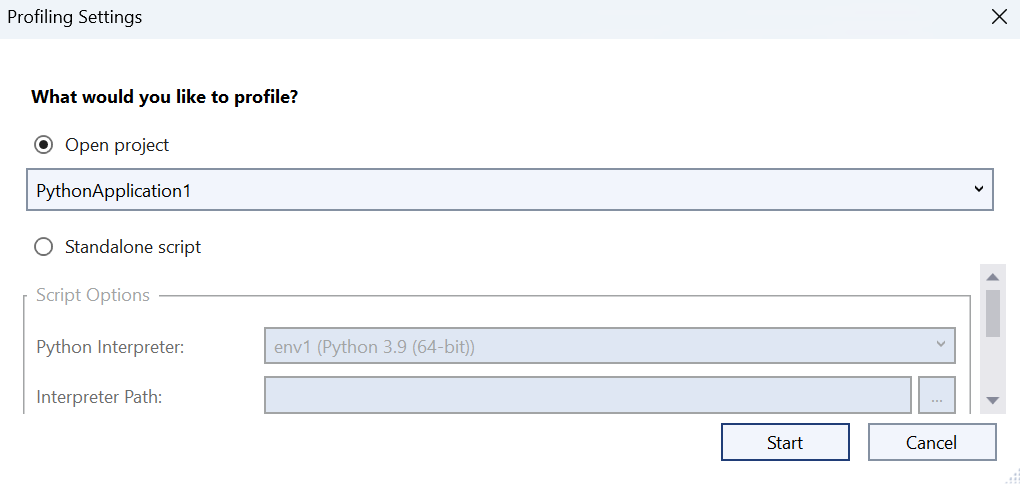The height and width of the screenshot is (484, 1020).
Task: Click the Script Options group header
Action: 93,296
